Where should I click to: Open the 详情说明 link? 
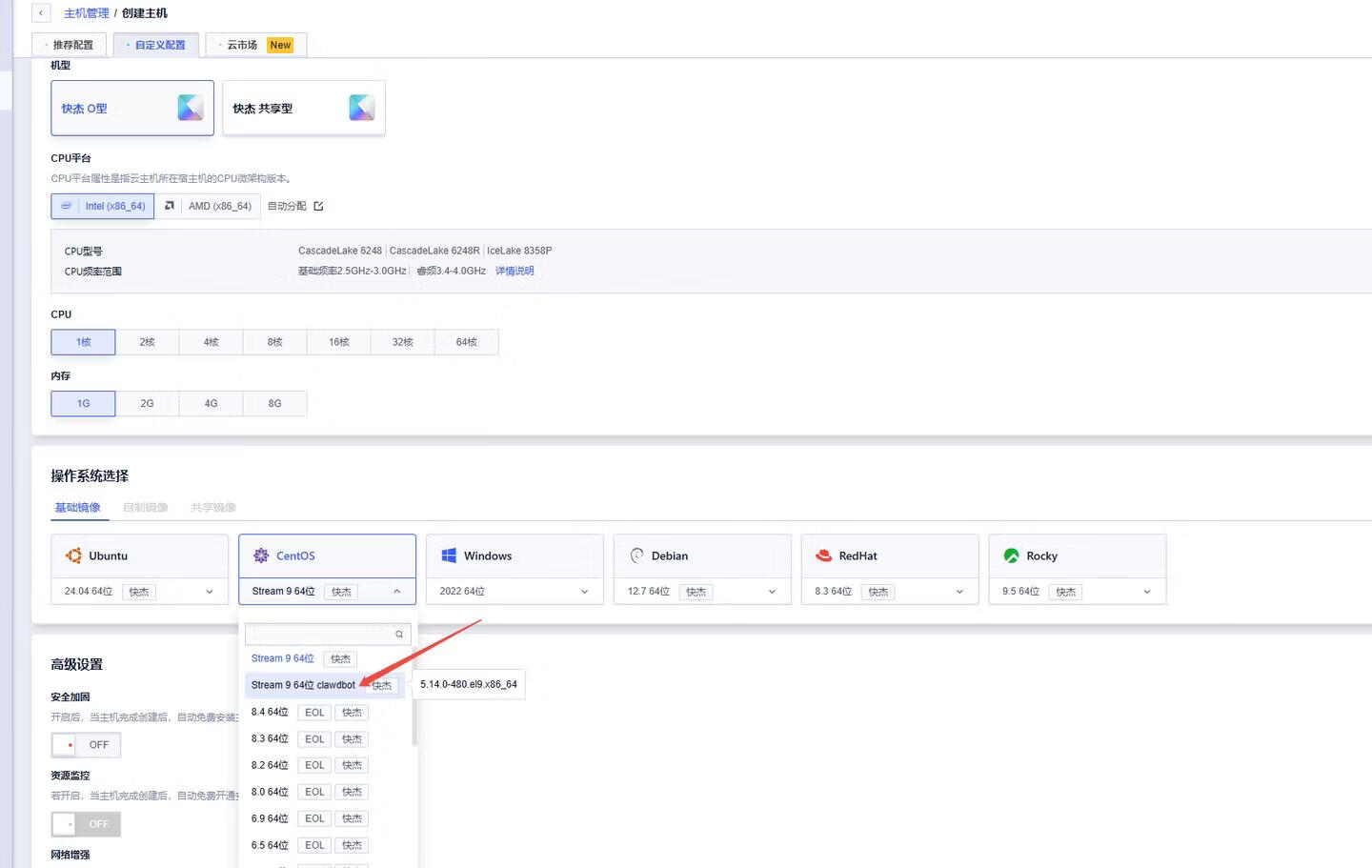[514, 271]
